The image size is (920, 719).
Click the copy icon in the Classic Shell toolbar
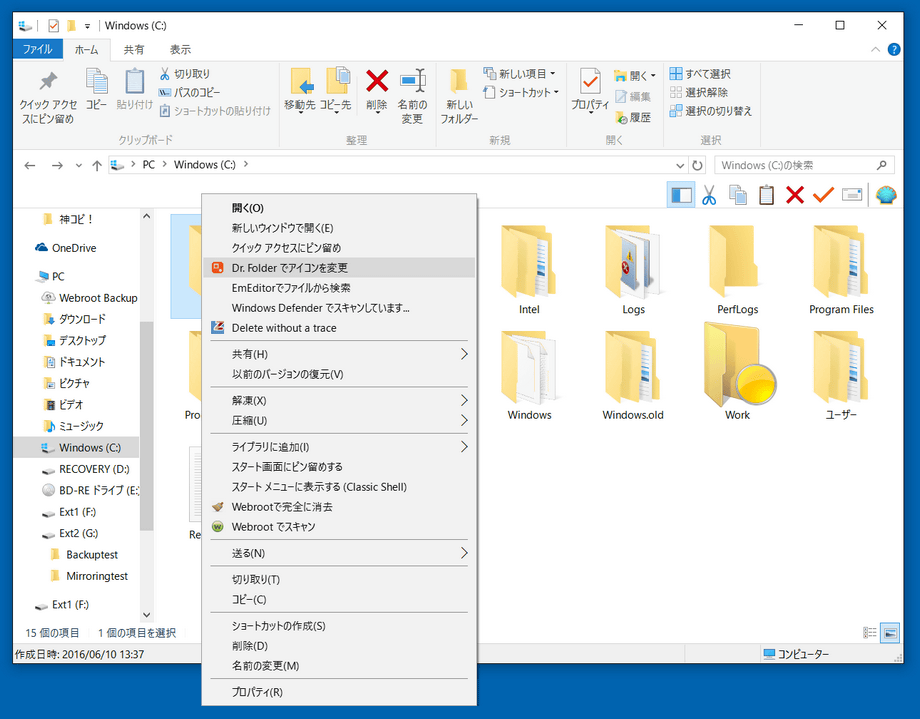[738, 195]
